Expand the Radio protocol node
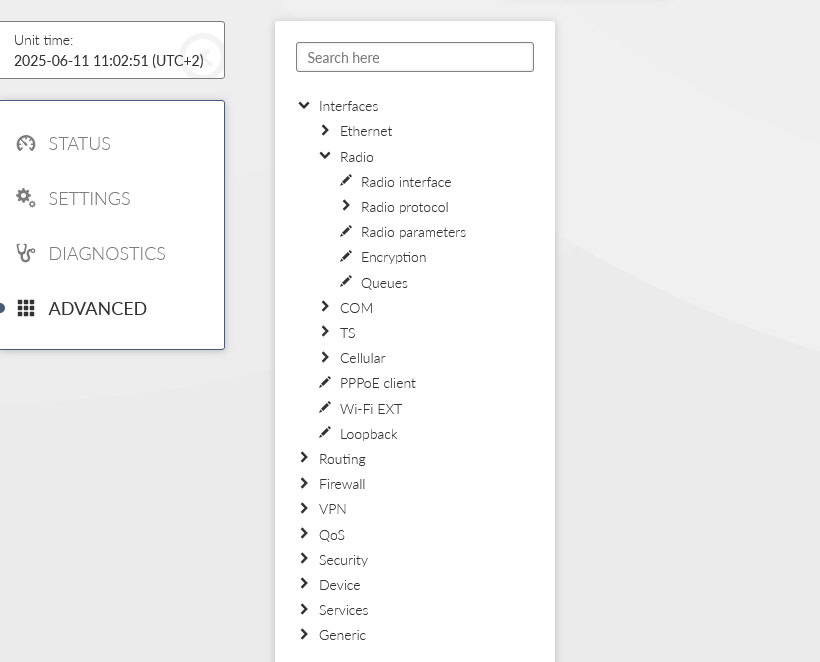The height and width of the screenshot is (662, 820). tap(346, 206)
